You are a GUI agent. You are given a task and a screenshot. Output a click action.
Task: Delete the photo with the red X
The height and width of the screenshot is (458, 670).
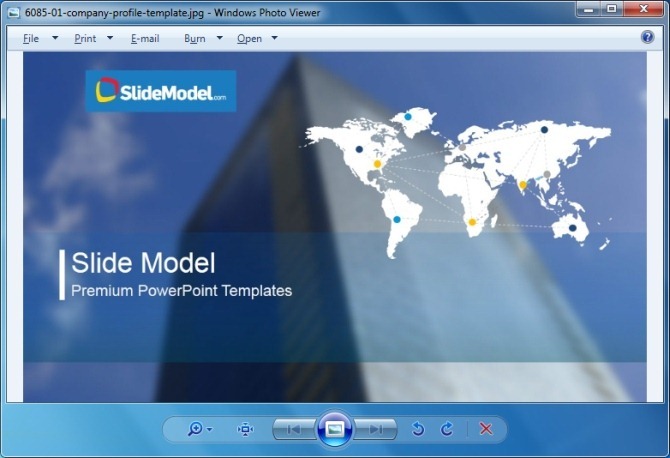(485, 429)
